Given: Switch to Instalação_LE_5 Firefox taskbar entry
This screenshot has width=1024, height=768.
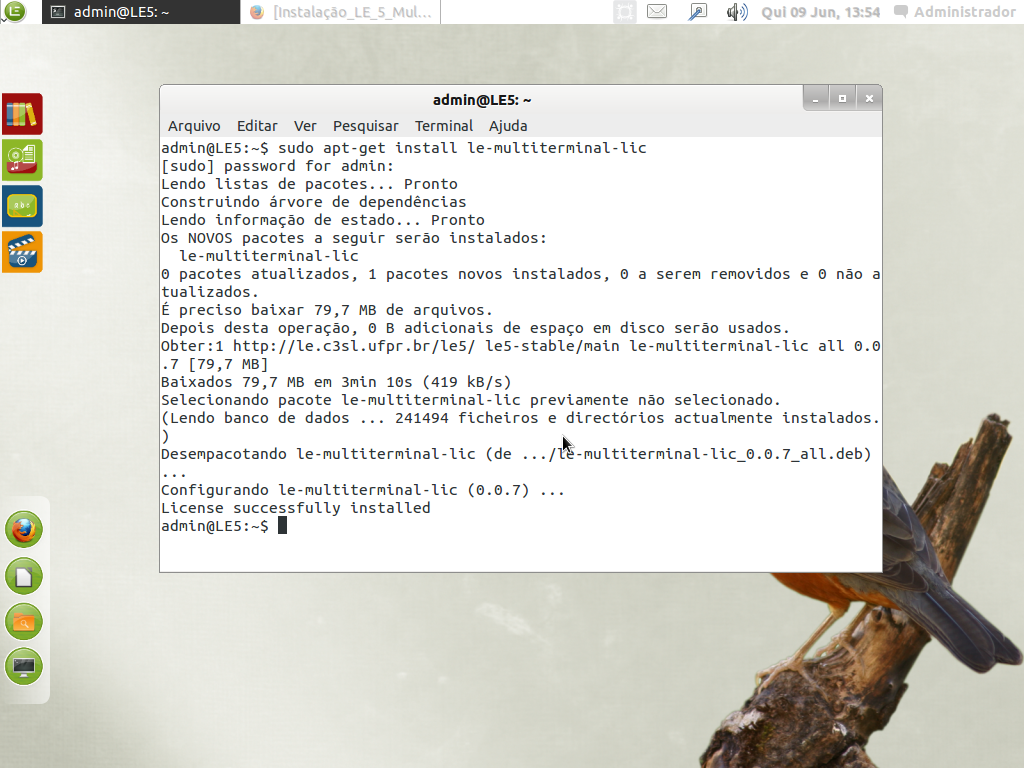Looking at the screenshot, I should point(340,12).
